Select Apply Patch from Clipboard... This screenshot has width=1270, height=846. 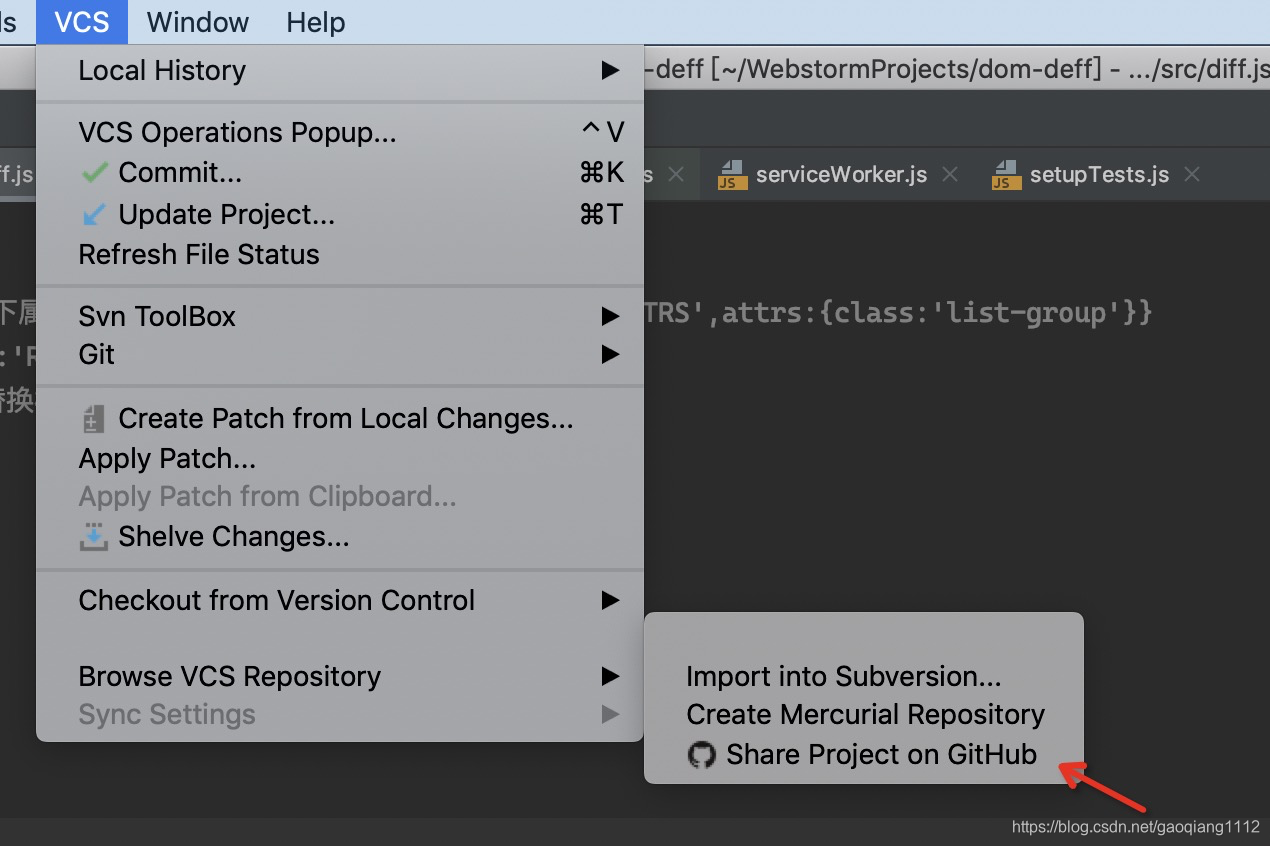pos(340,497)
